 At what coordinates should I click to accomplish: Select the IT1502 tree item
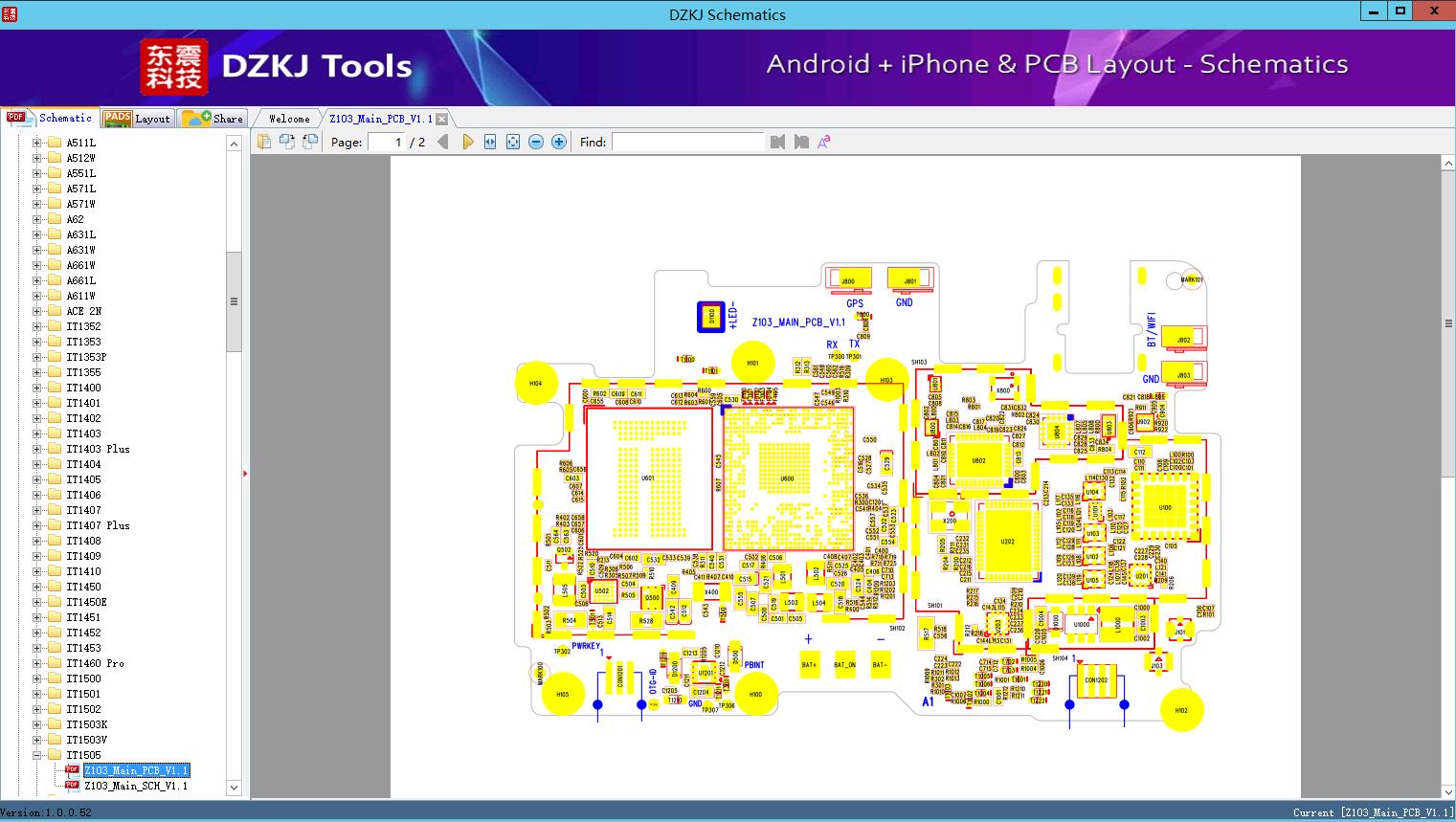(x=83, y=709)
